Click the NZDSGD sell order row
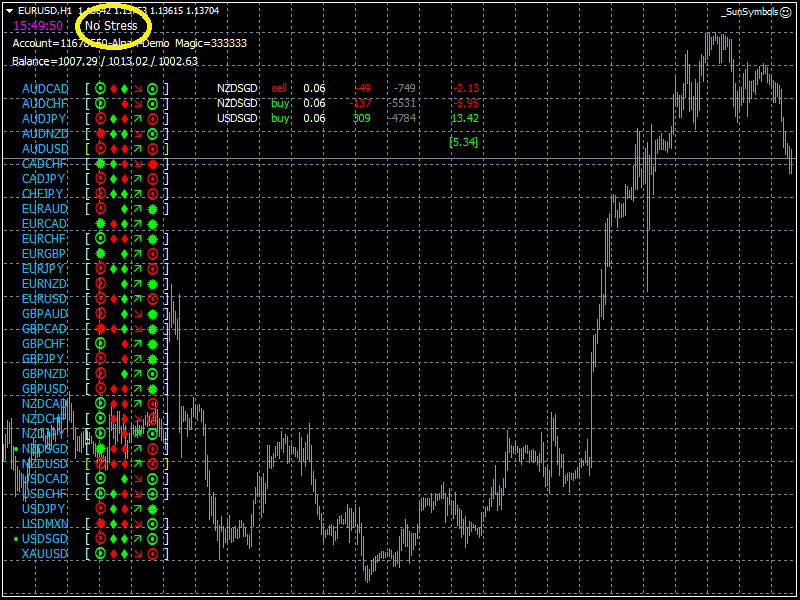Image resolution: width=800 pixels, height=600 pixels. pos(348,88)
